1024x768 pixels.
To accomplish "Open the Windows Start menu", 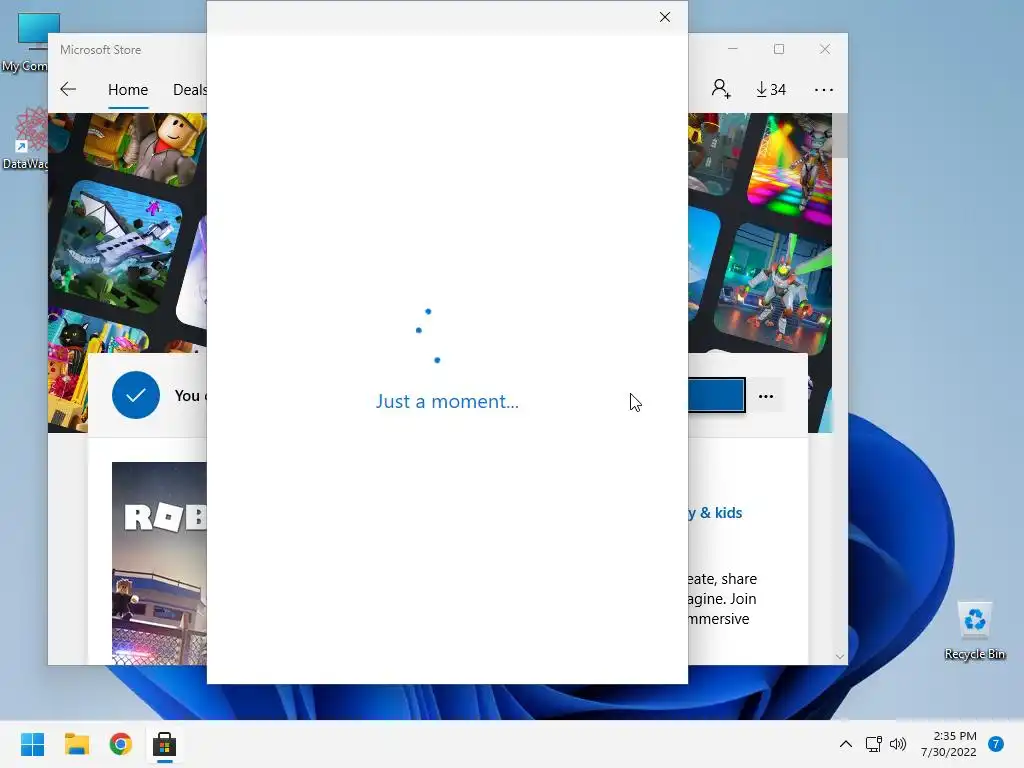I will click(33, 744).
